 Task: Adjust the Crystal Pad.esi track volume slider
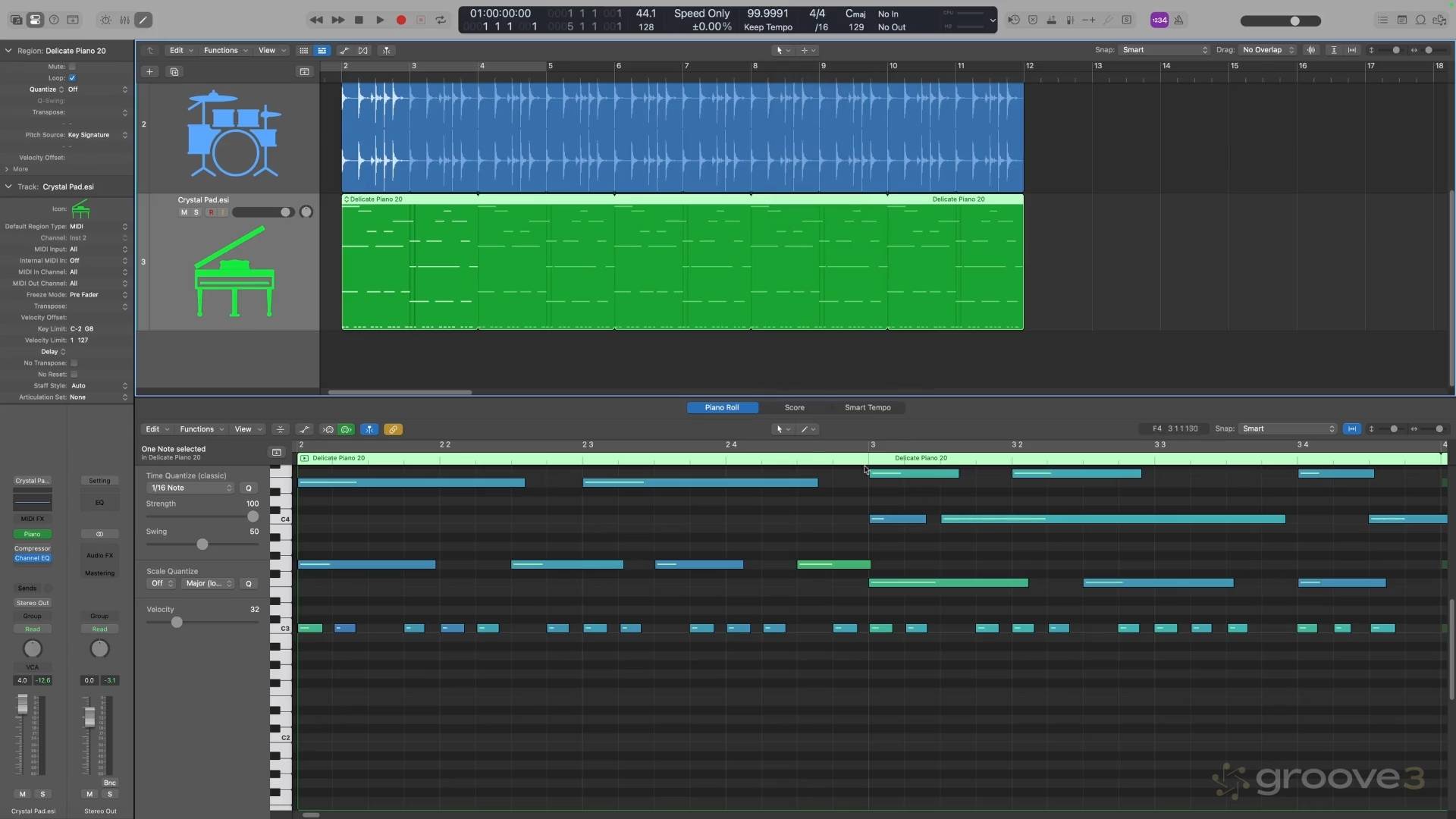click(x=262, y=212)
